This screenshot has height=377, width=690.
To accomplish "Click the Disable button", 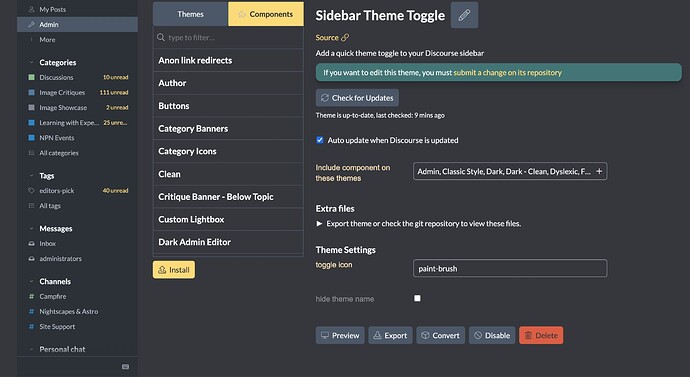I will (x=492, y=335).
